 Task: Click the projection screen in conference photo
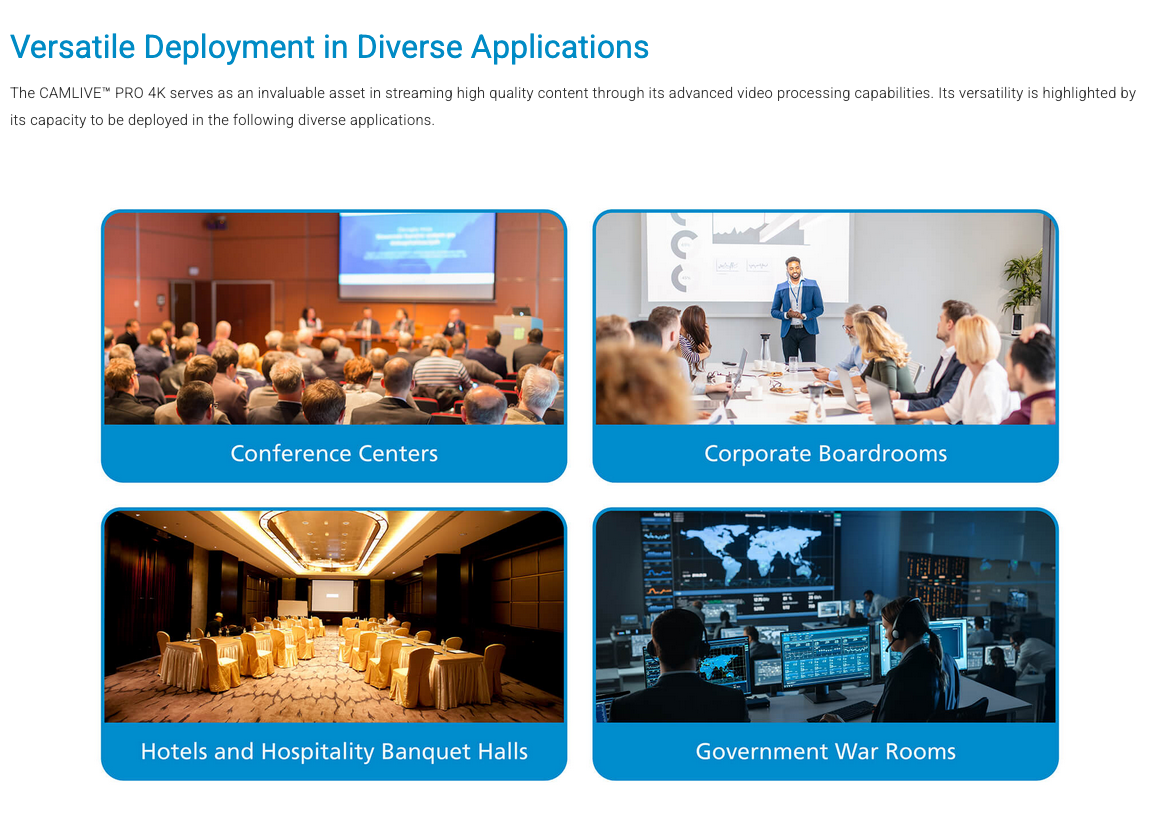point(417,254)
